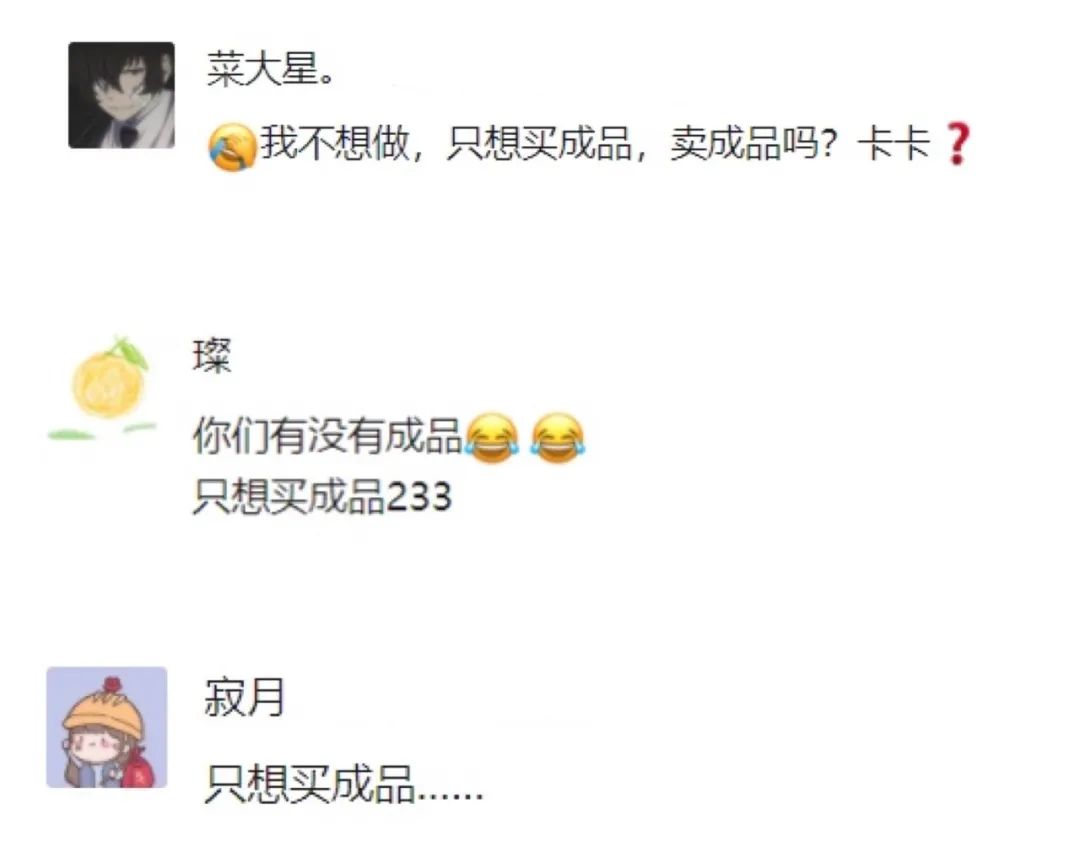Select 寂月's message 只想买成品……
This screenshot has height=858, width=1080.
point(344,784)
